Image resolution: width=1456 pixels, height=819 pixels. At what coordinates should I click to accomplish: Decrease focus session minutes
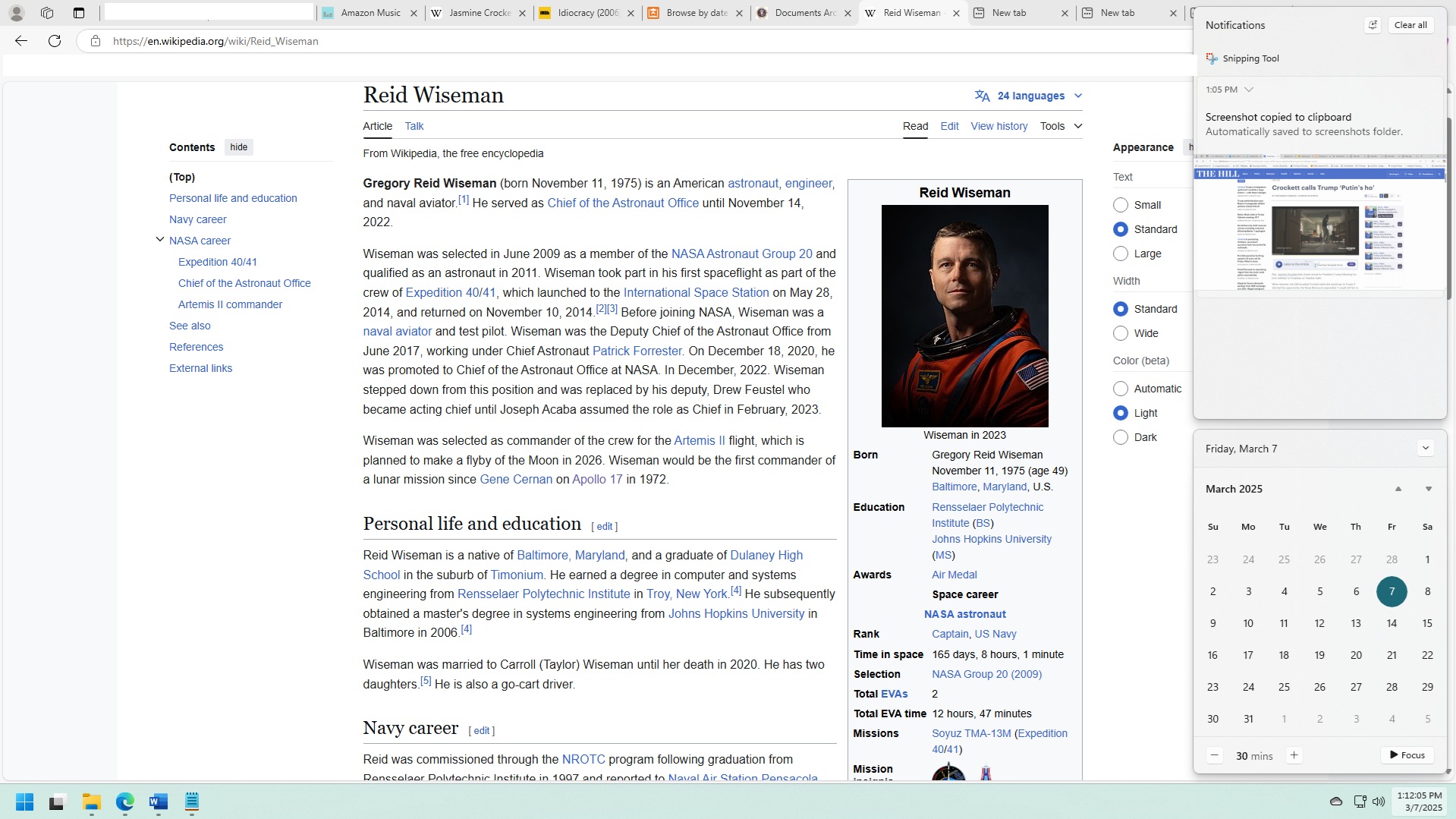pos(1215,755)
